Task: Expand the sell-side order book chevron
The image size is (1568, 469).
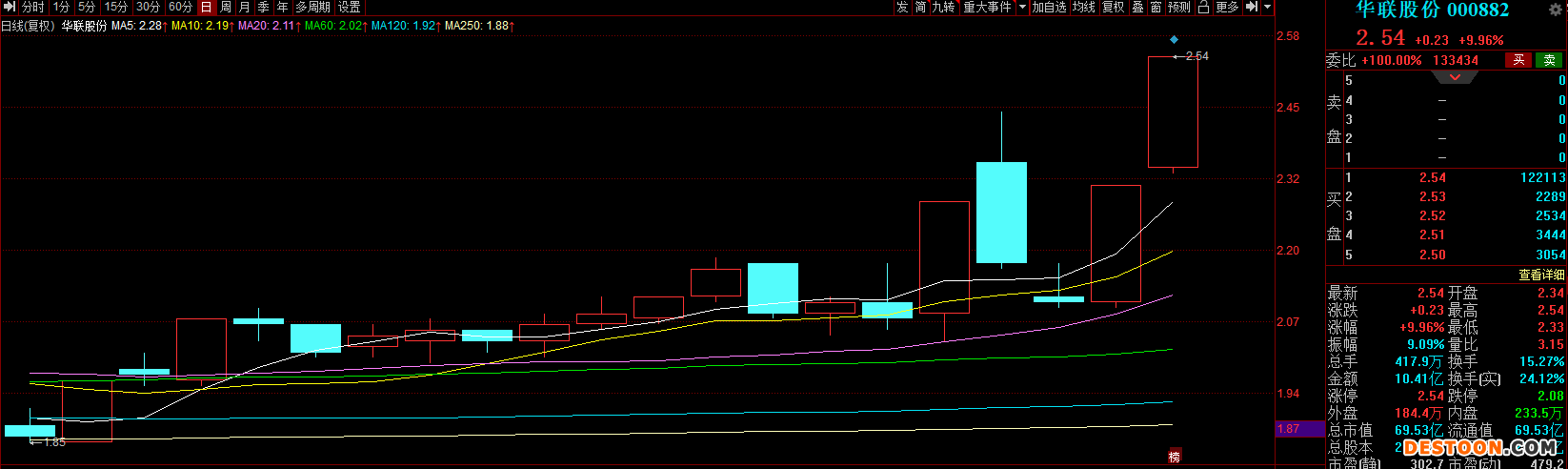Action: [1455, 77]
